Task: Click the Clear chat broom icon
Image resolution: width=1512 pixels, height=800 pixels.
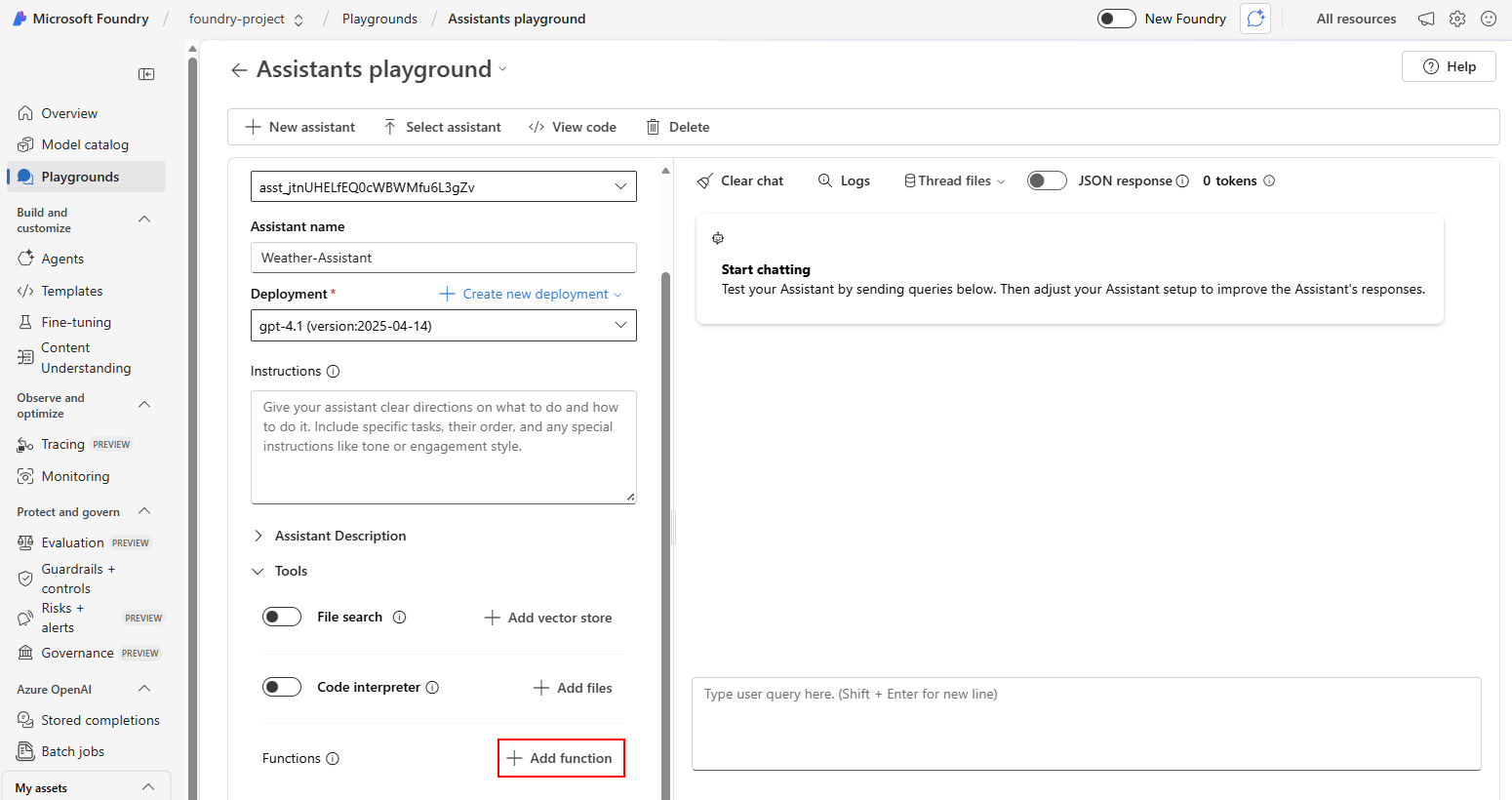Action: (704, 180)
